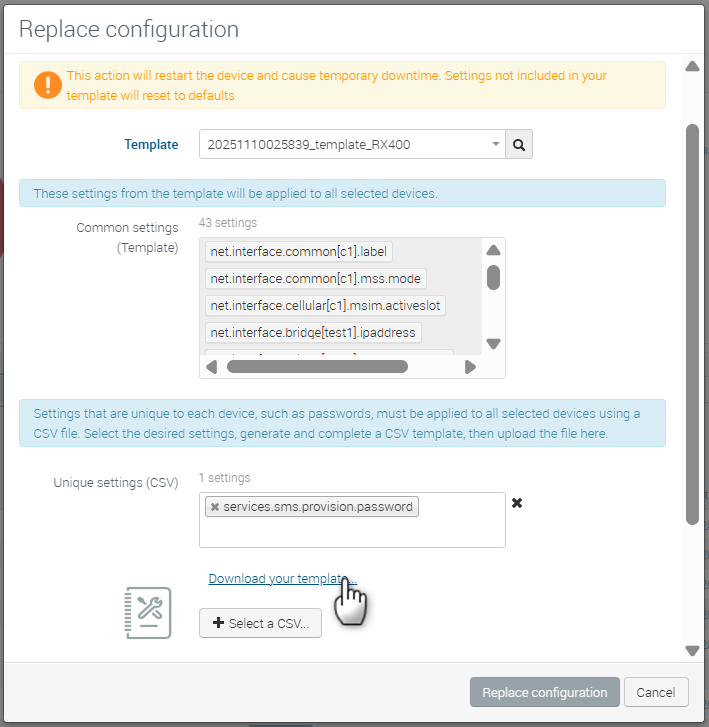Viewport: 709px width, 727px height.
Task: Click Select a CSV button
Action: pos(260,623)
